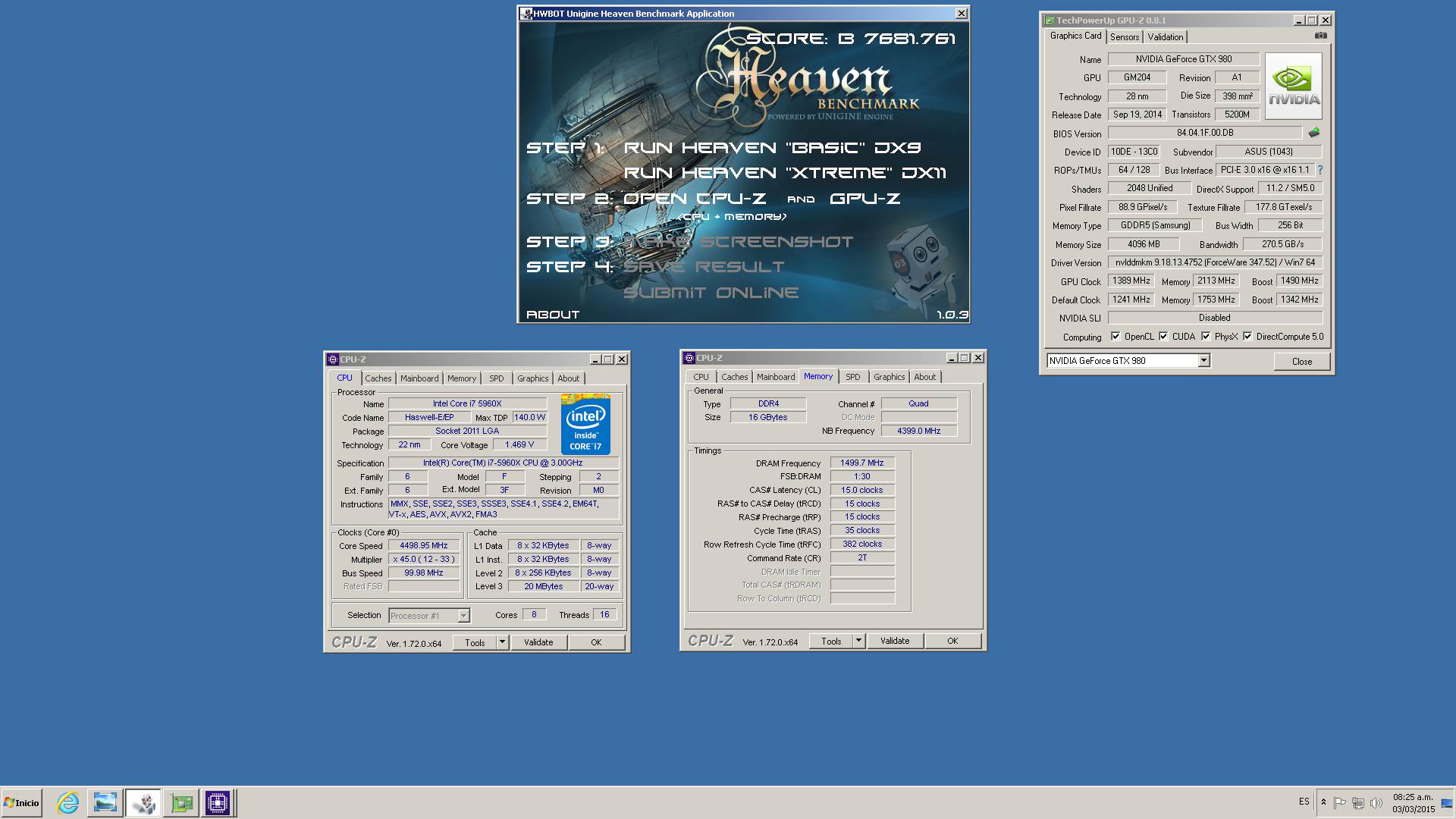Click the ES language indicator
This screenshot has height=819, width=1456.
(1304, 801)
